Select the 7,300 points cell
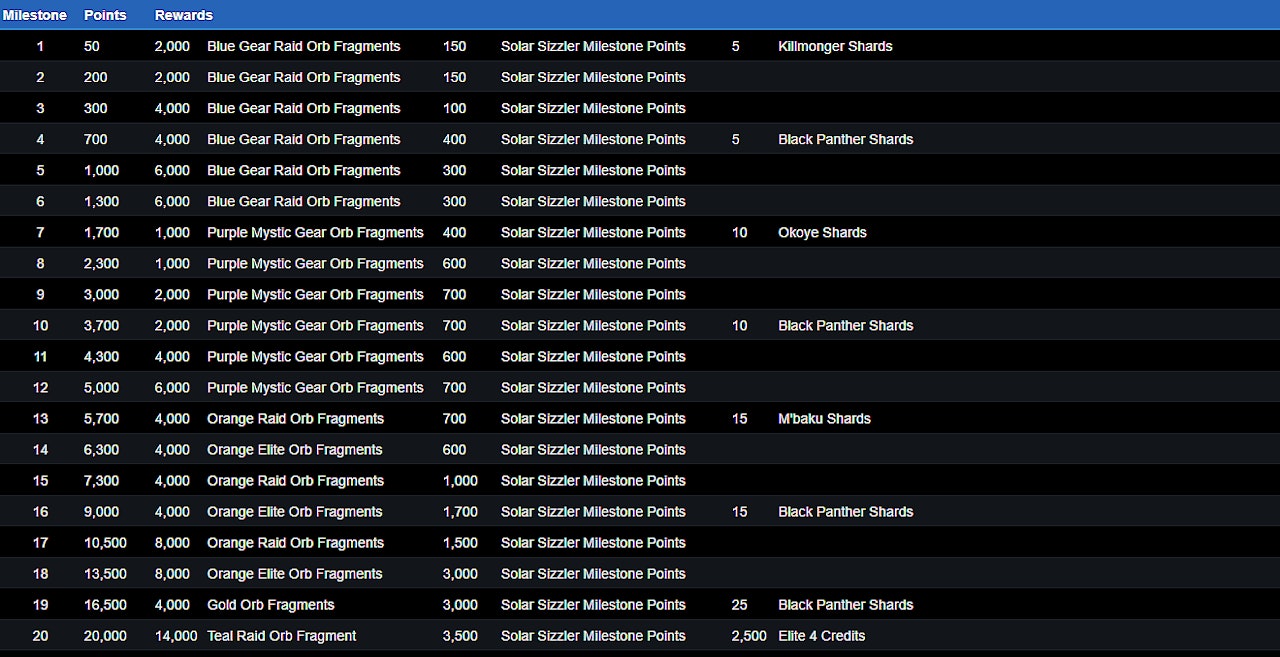The width and height of the screenshot is (1280, 657). click(x=101, y=480)
